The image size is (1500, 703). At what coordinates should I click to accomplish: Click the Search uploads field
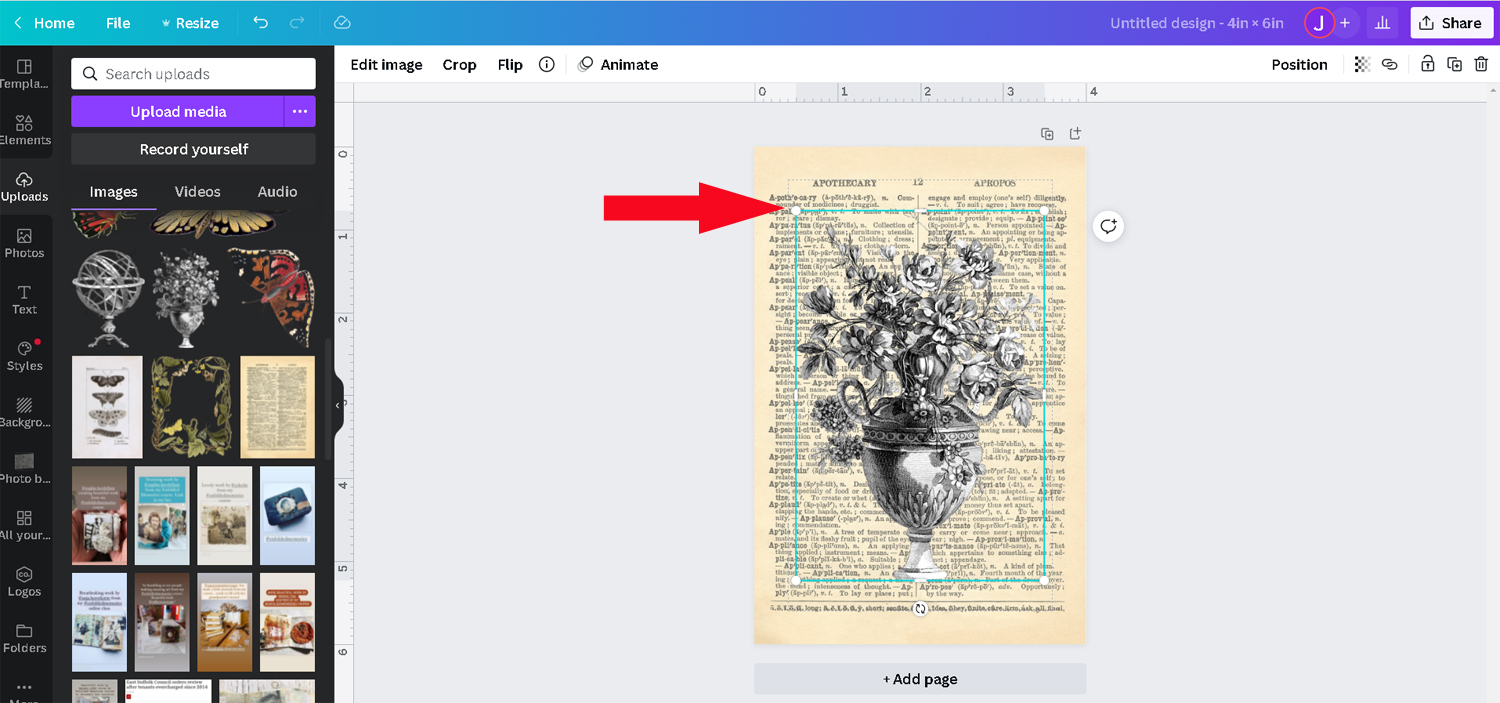[193, 73]
